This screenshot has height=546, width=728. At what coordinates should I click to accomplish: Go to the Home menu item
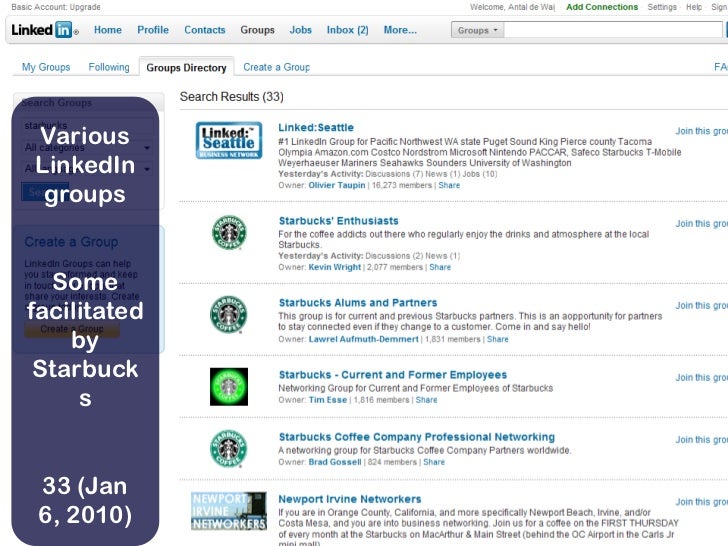coord(108,30)
